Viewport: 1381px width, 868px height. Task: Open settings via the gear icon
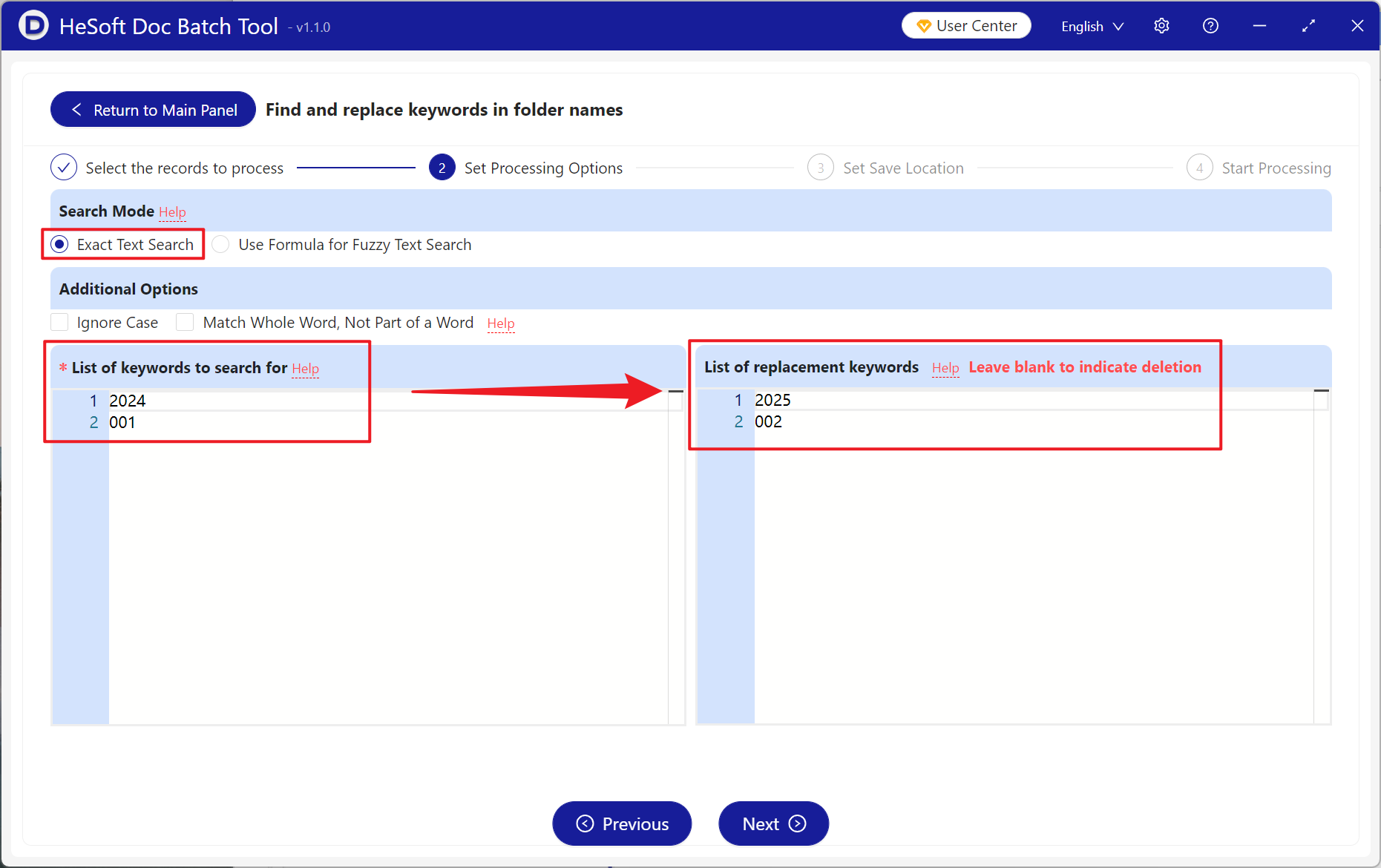pos(1161,26)
